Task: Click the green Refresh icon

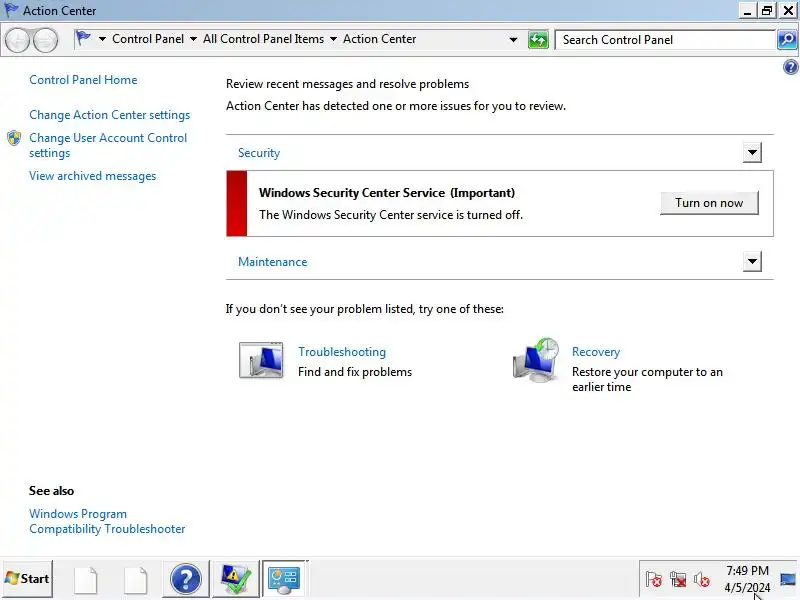Action: tap(538, 40)
